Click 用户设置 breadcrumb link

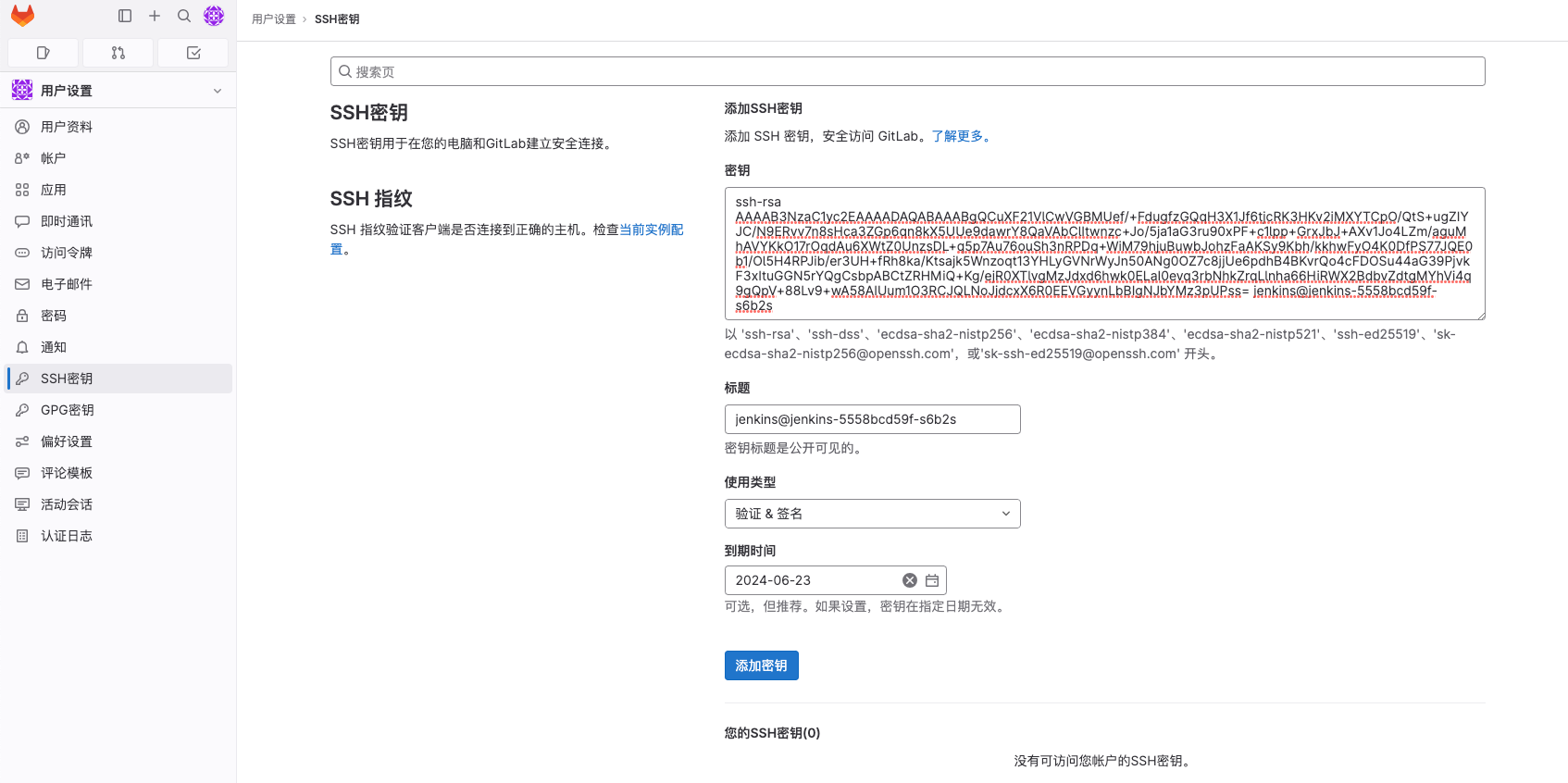click(274, 19)
